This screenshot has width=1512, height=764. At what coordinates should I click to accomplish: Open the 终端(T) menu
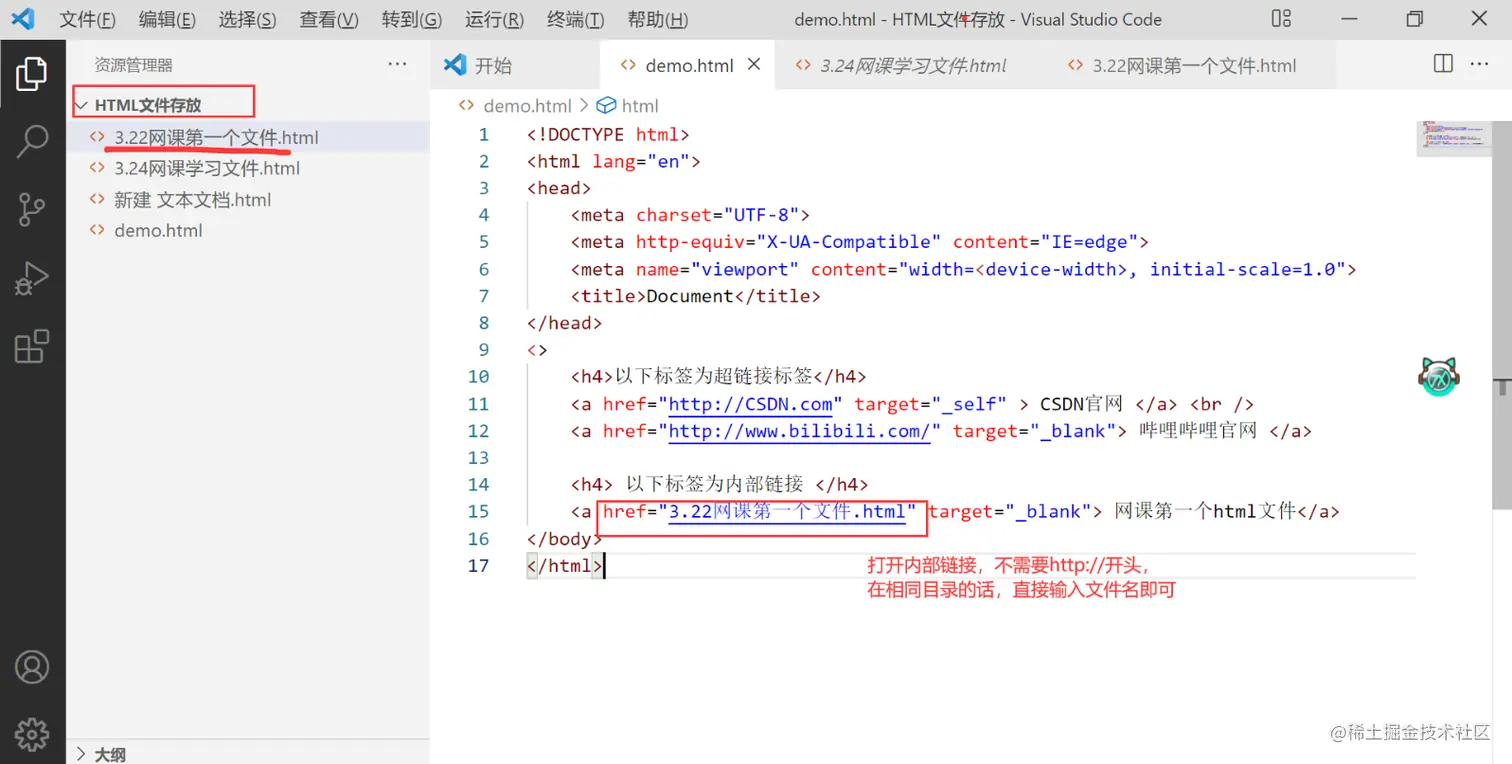(x=575, y=20)
